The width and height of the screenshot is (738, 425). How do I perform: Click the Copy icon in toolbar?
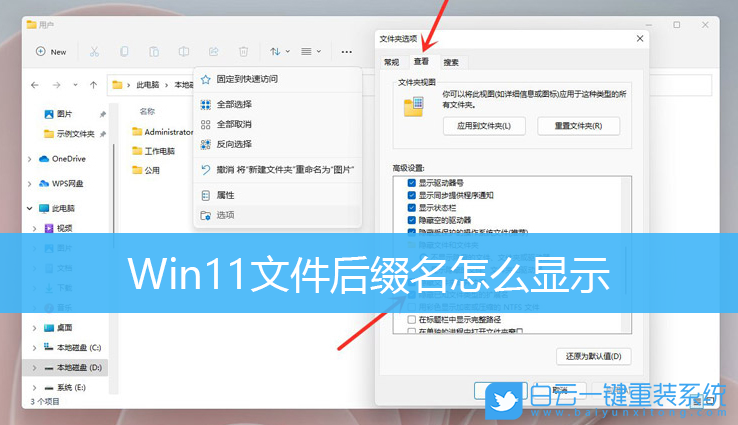124,52
